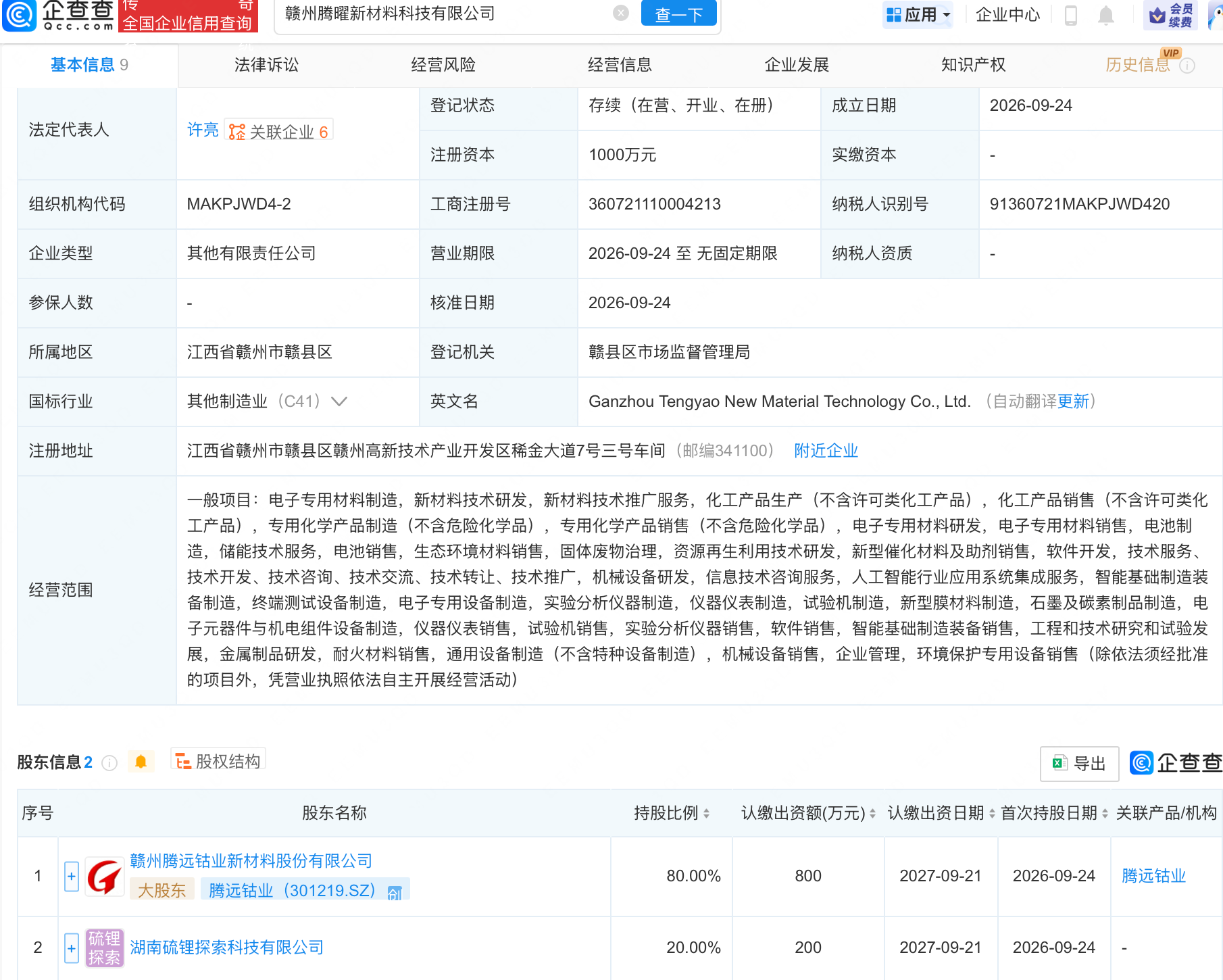Click the mobile phone icon in header
This screenshot has height=980, width=1223.
point(1070,15)
